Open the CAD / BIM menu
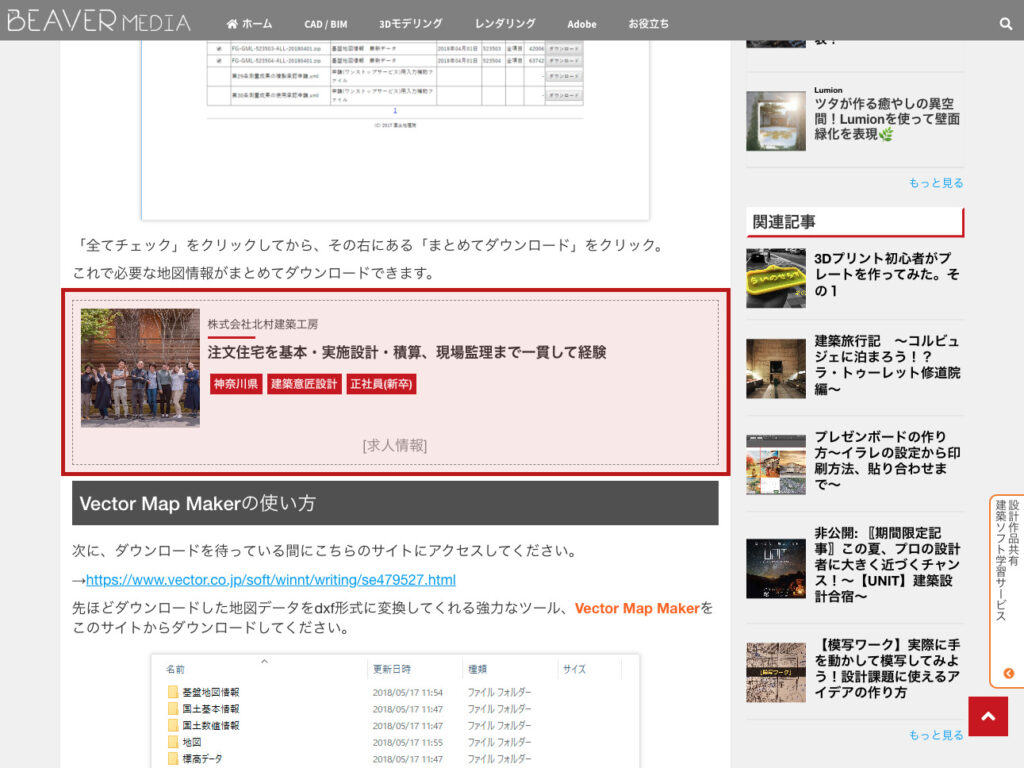This screenshot has width=1024, height=768. coord(325,23)
